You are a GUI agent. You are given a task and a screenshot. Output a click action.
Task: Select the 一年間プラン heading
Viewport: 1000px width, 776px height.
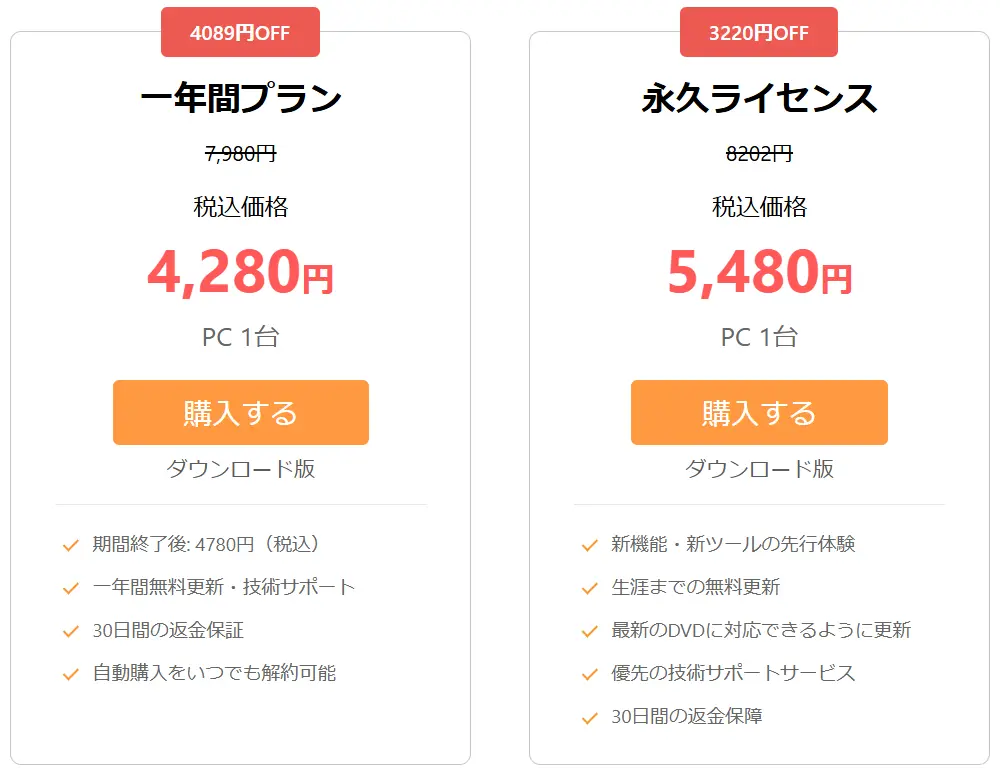pyautogui.click(x=240, y=98)
